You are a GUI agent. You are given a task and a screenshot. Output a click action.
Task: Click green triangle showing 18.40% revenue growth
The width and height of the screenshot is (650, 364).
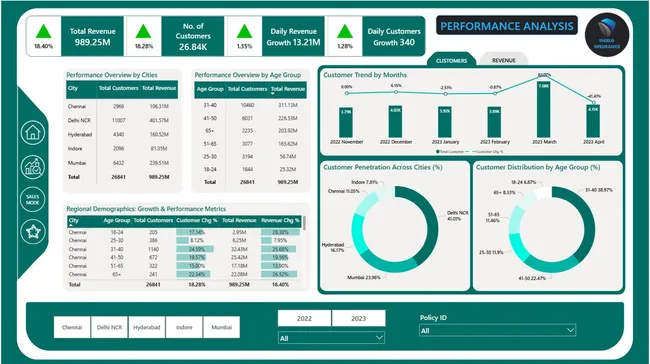(x=44, y=32)
